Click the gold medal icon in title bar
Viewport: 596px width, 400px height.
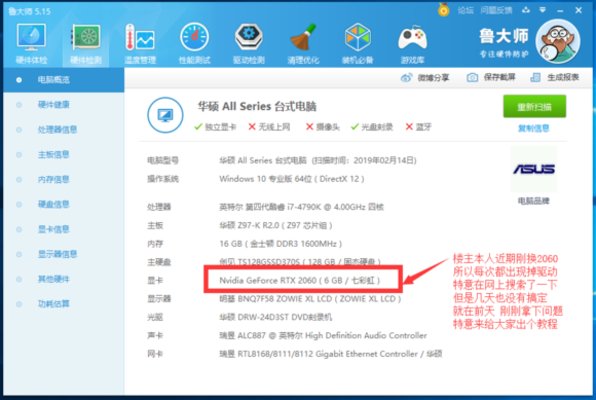click(x=443, y=10)
